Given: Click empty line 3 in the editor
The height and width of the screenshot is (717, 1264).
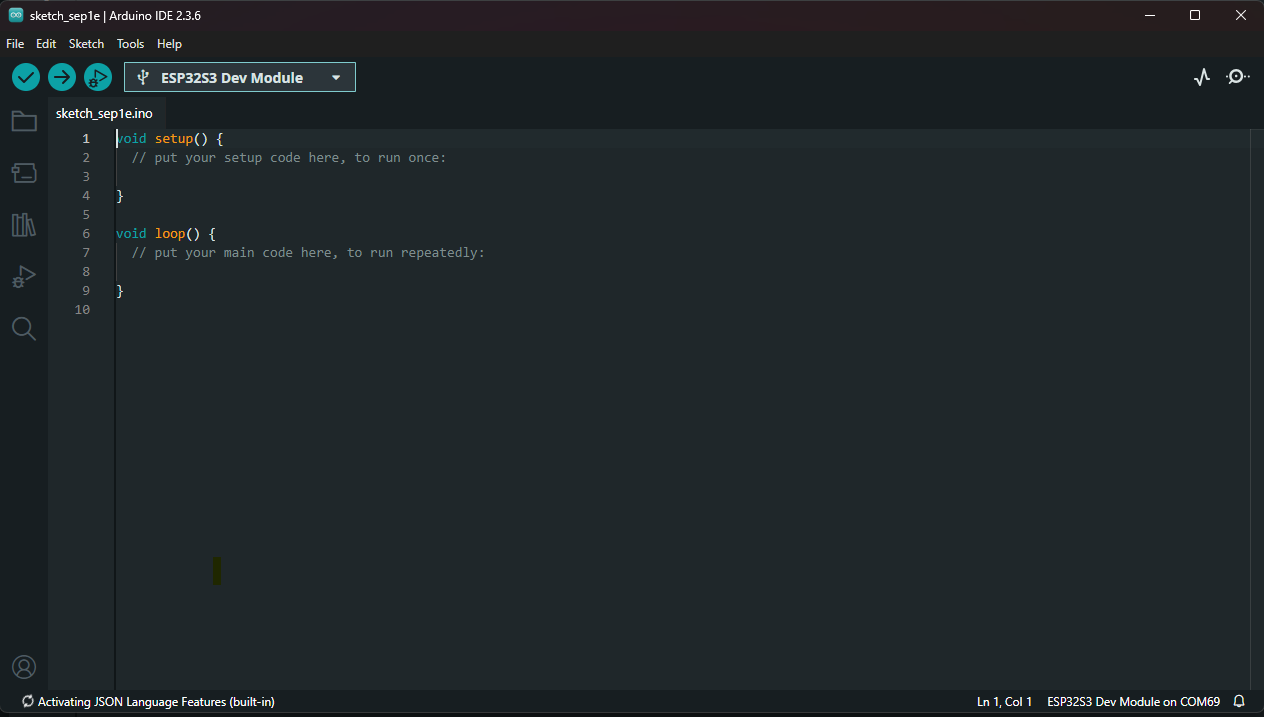Looking at the screenshot, I should [x=683, y=176].
